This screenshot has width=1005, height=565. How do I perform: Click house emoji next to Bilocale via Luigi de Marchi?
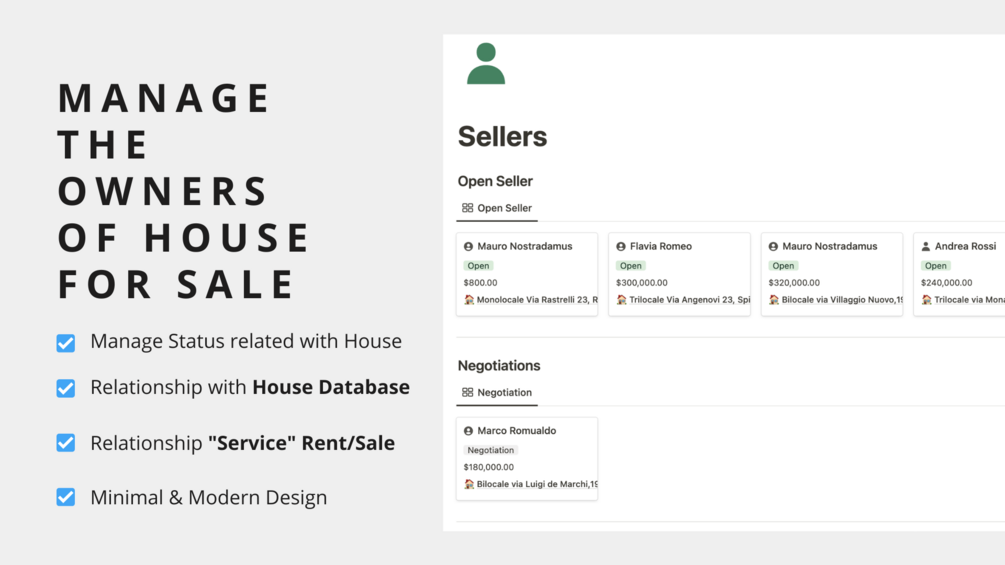pyautogui.click(x=469, y=484)
